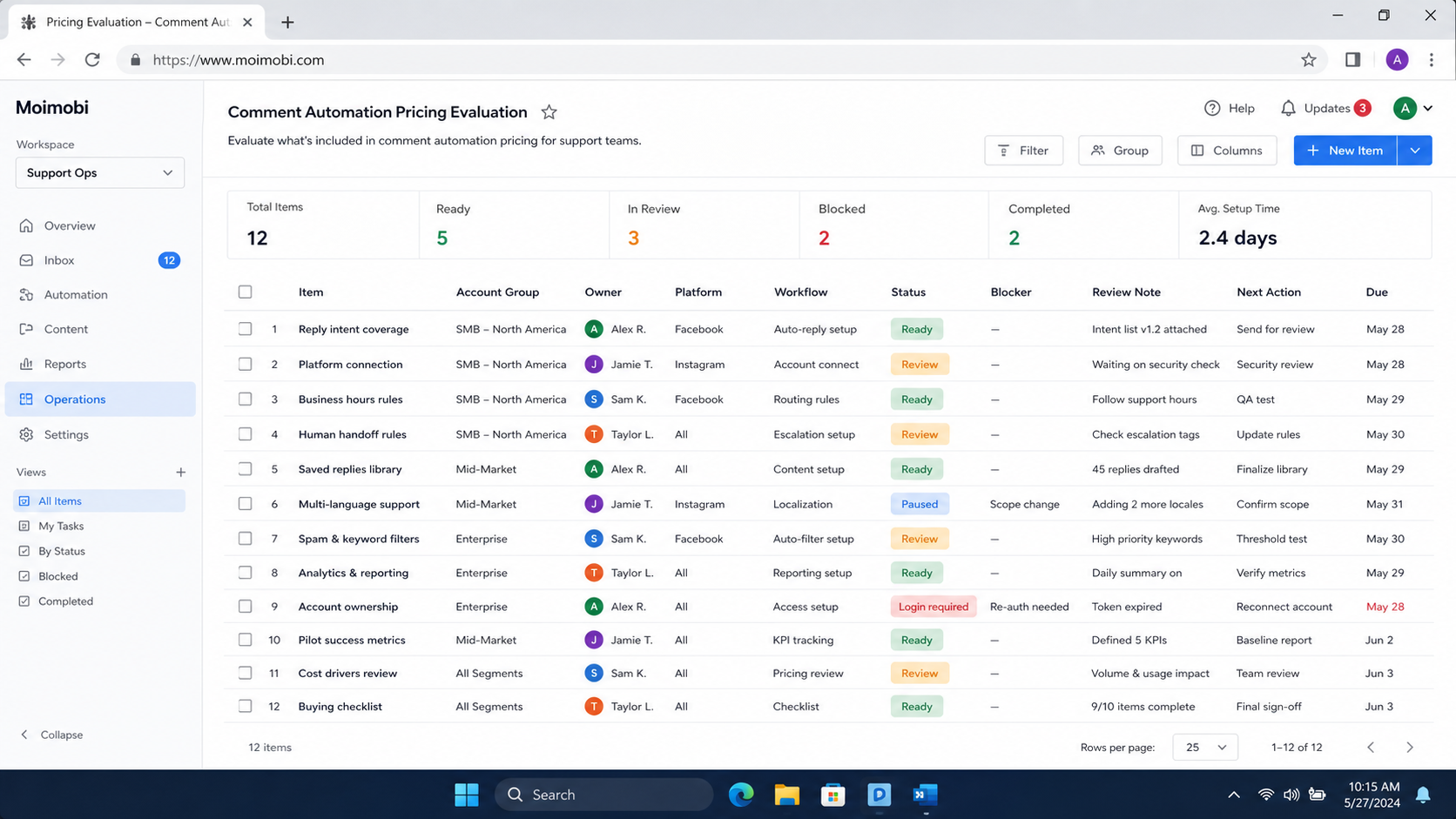Open the Filter button

point(1023,151)
